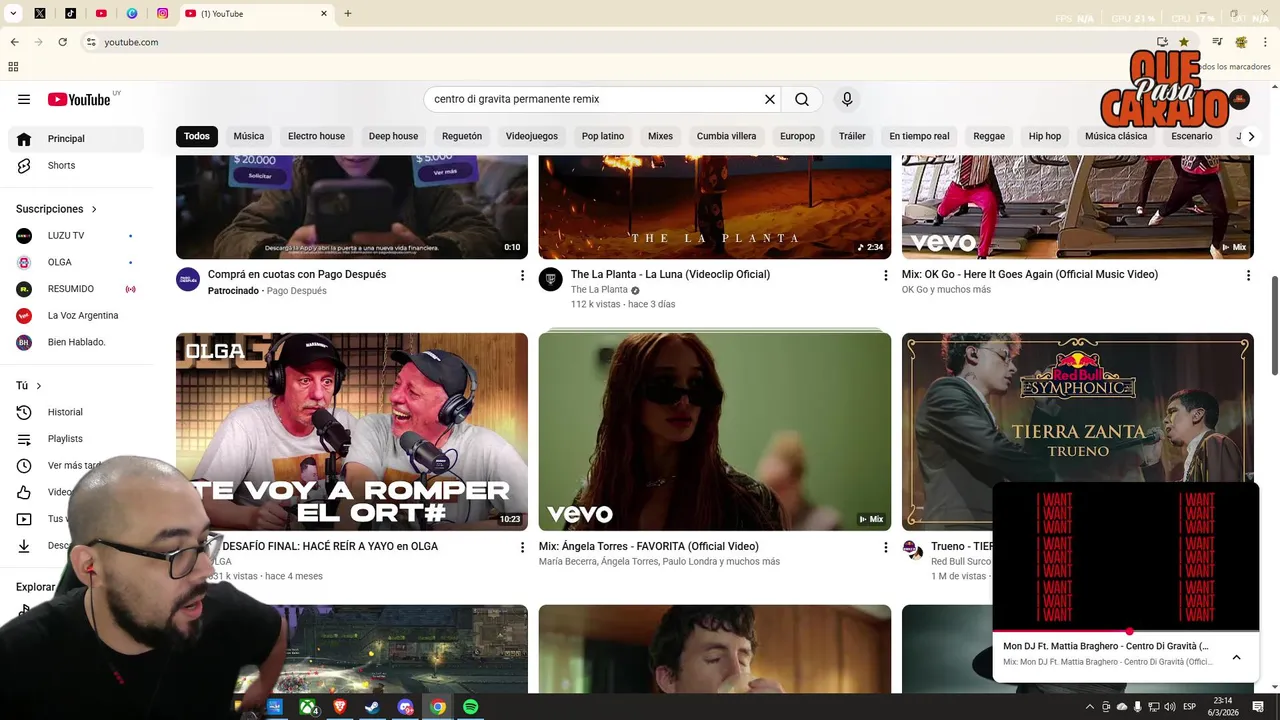Show hidden system tray icons

(x=1090, y=707)
